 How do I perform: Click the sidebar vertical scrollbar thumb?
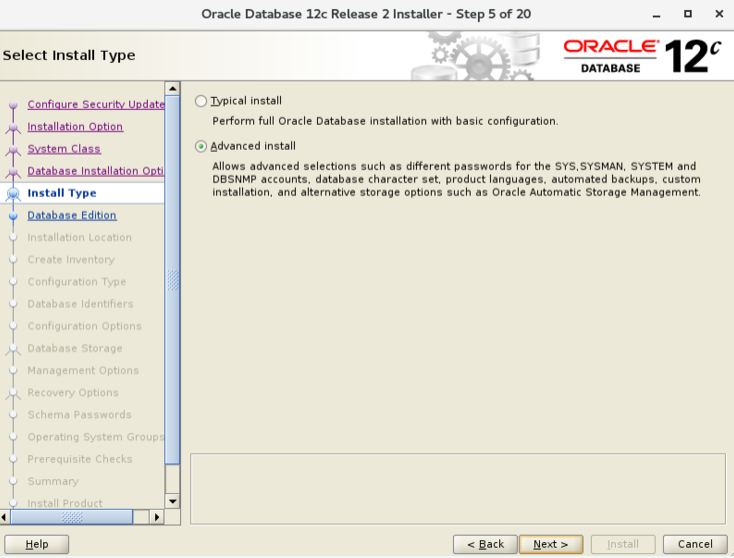[172, 280]
